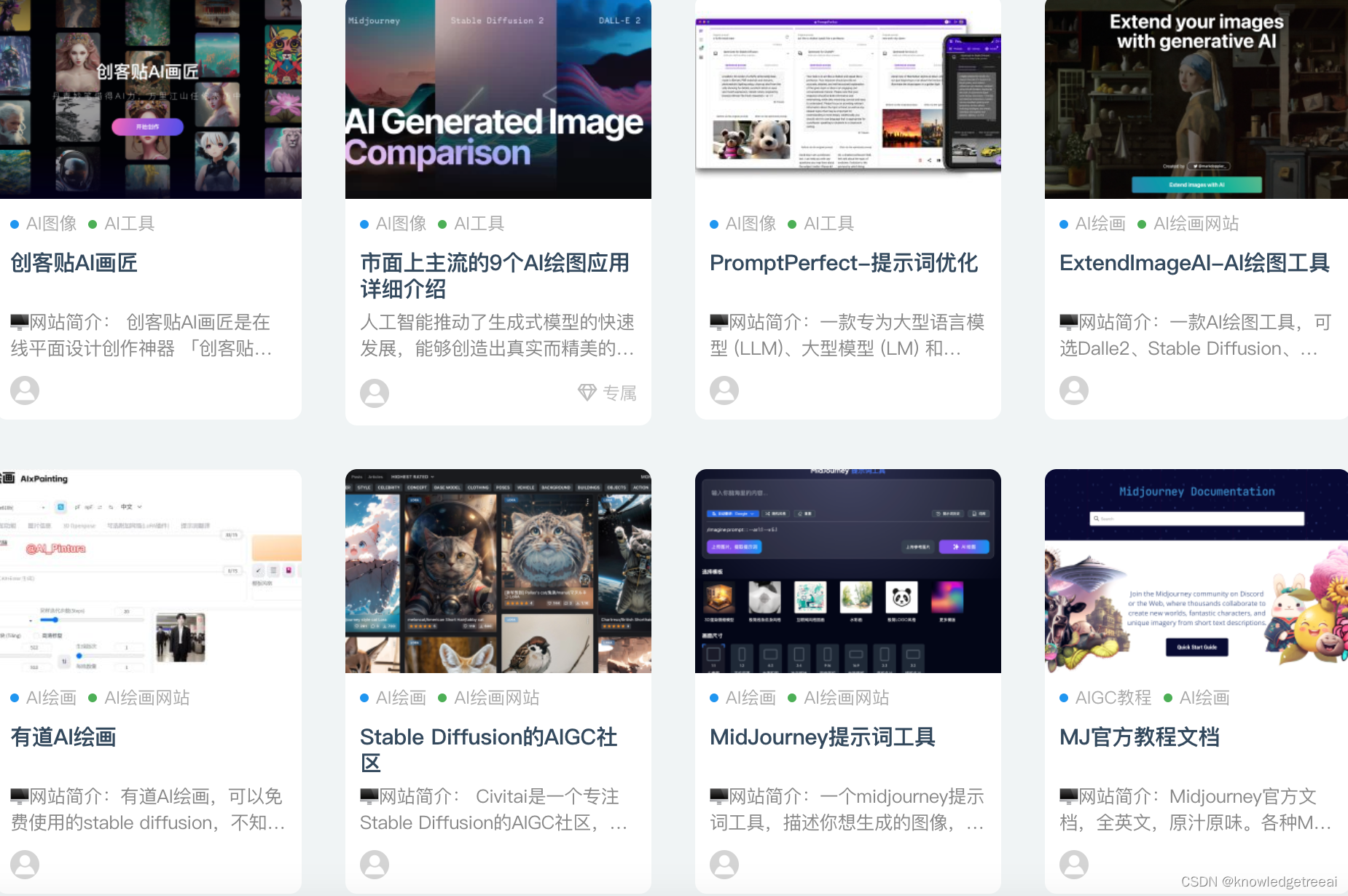Select AI绘画 tag on ExtendImageAI card
Viewport: 1348px width, 896px height.
click(x=1100, y=224)
